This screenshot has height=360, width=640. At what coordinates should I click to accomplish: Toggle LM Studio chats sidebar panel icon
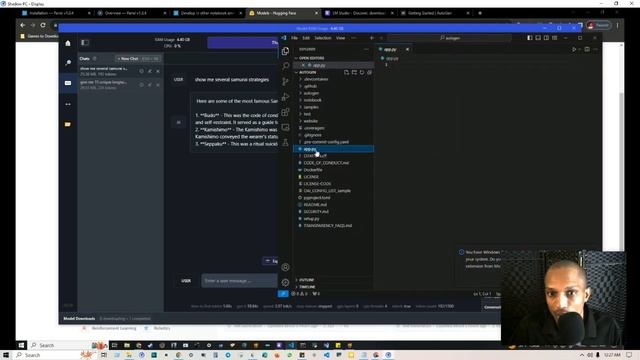pos(85,42)
